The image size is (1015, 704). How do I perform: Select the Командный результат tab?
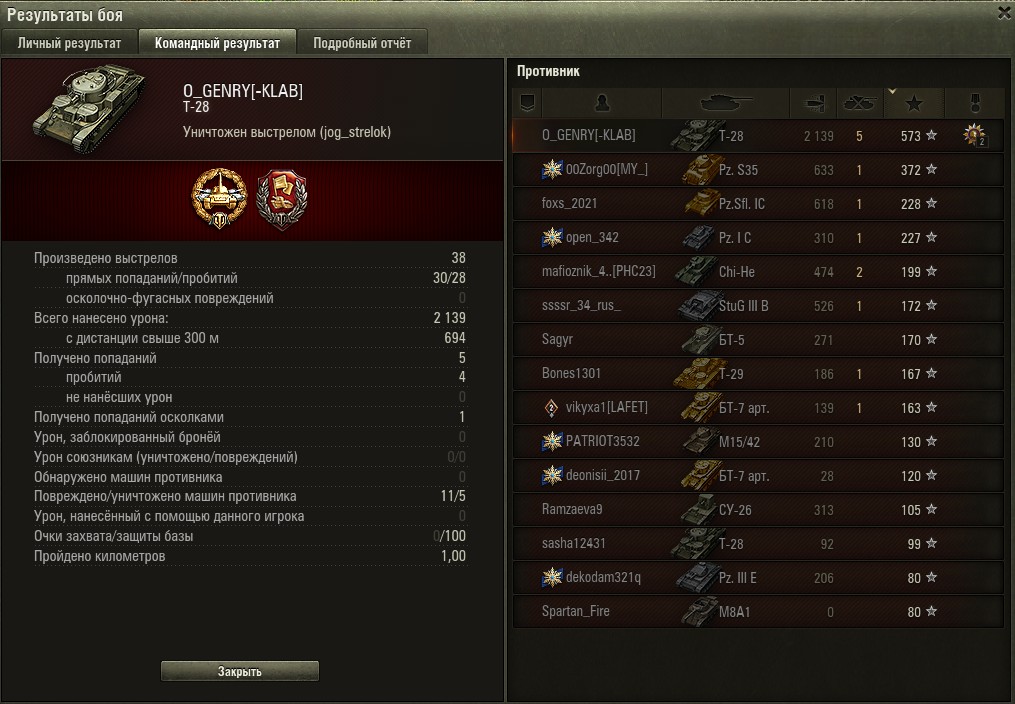point(218,43)
